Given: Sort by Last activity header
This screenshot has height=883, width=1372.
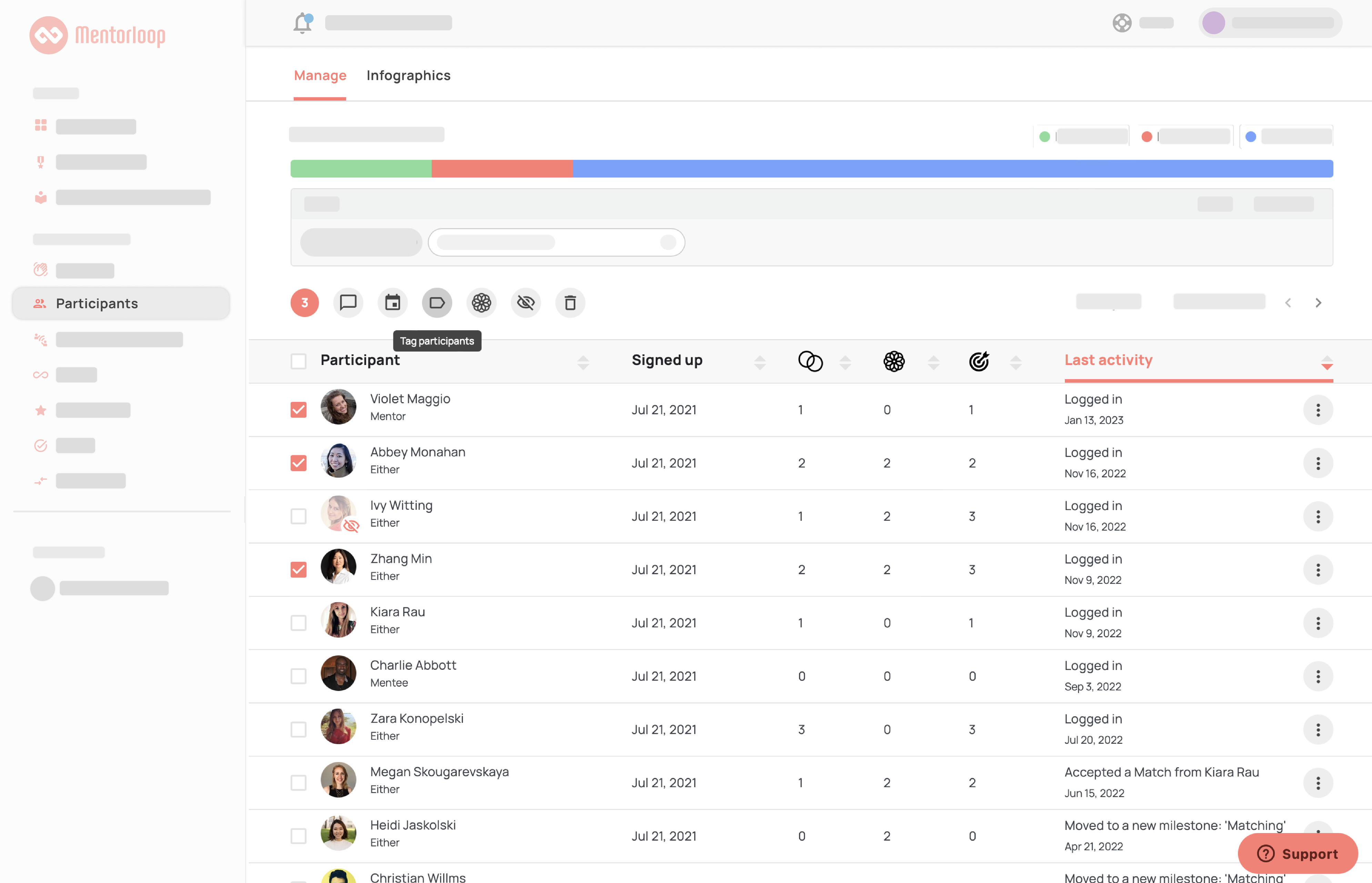Looking at the screenshot, I should 1108,360.
